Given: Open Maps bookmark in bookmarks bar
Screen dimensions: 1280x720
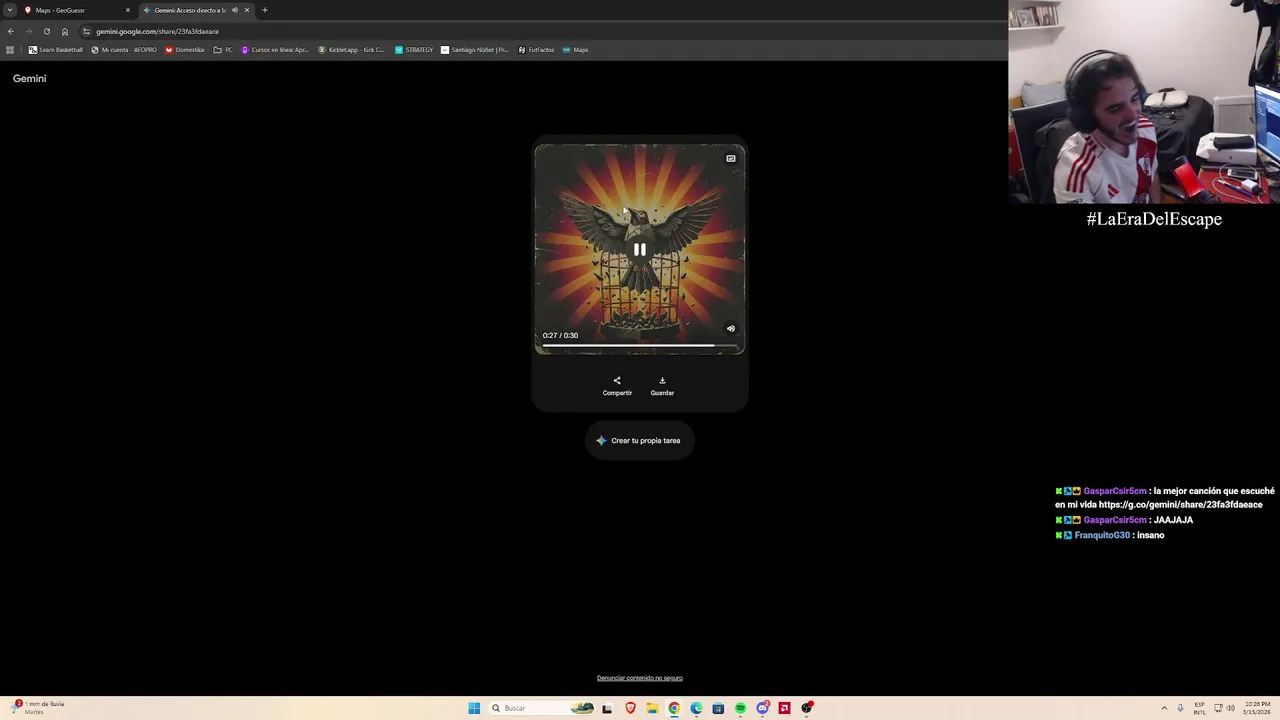Looking at the screenshot, I should (575, 50).
